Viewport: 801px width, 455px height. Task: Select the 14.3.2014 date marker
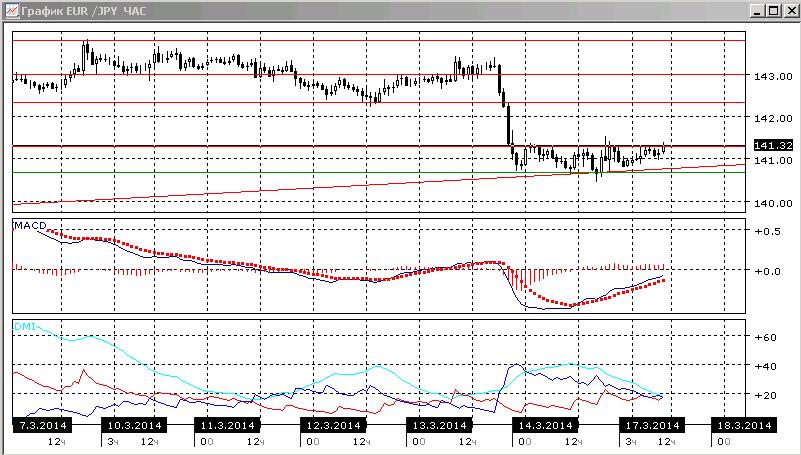pyautogui.click(x=546, y=425)
